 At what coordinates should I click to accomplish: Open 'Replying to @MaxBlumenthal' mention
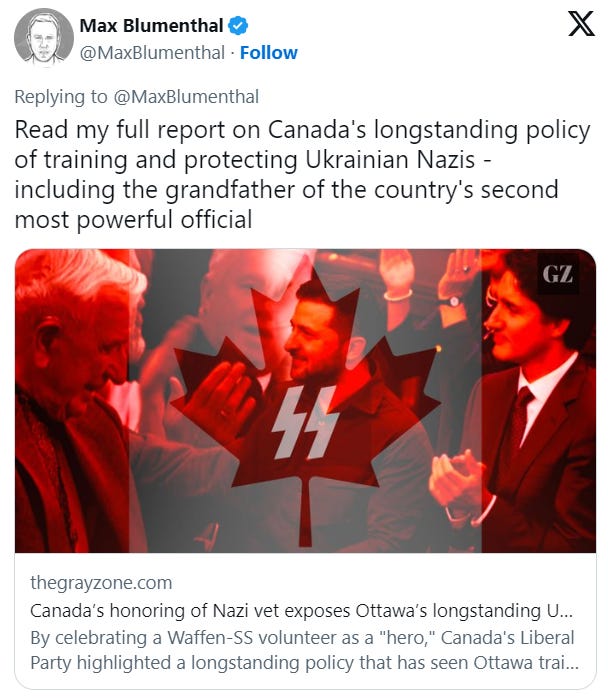pos(186,97)
